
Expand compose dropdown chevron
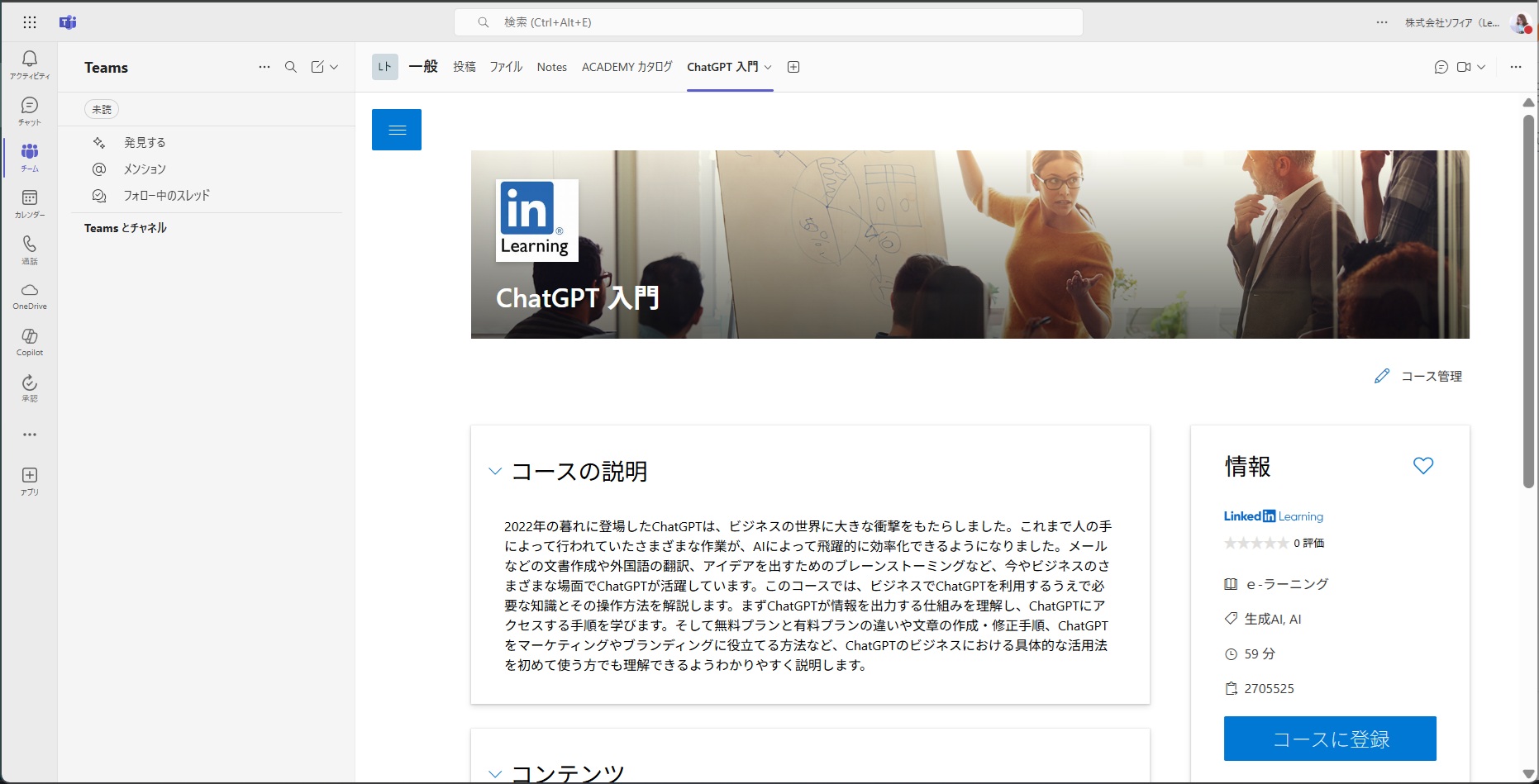(x=334, y=67)
